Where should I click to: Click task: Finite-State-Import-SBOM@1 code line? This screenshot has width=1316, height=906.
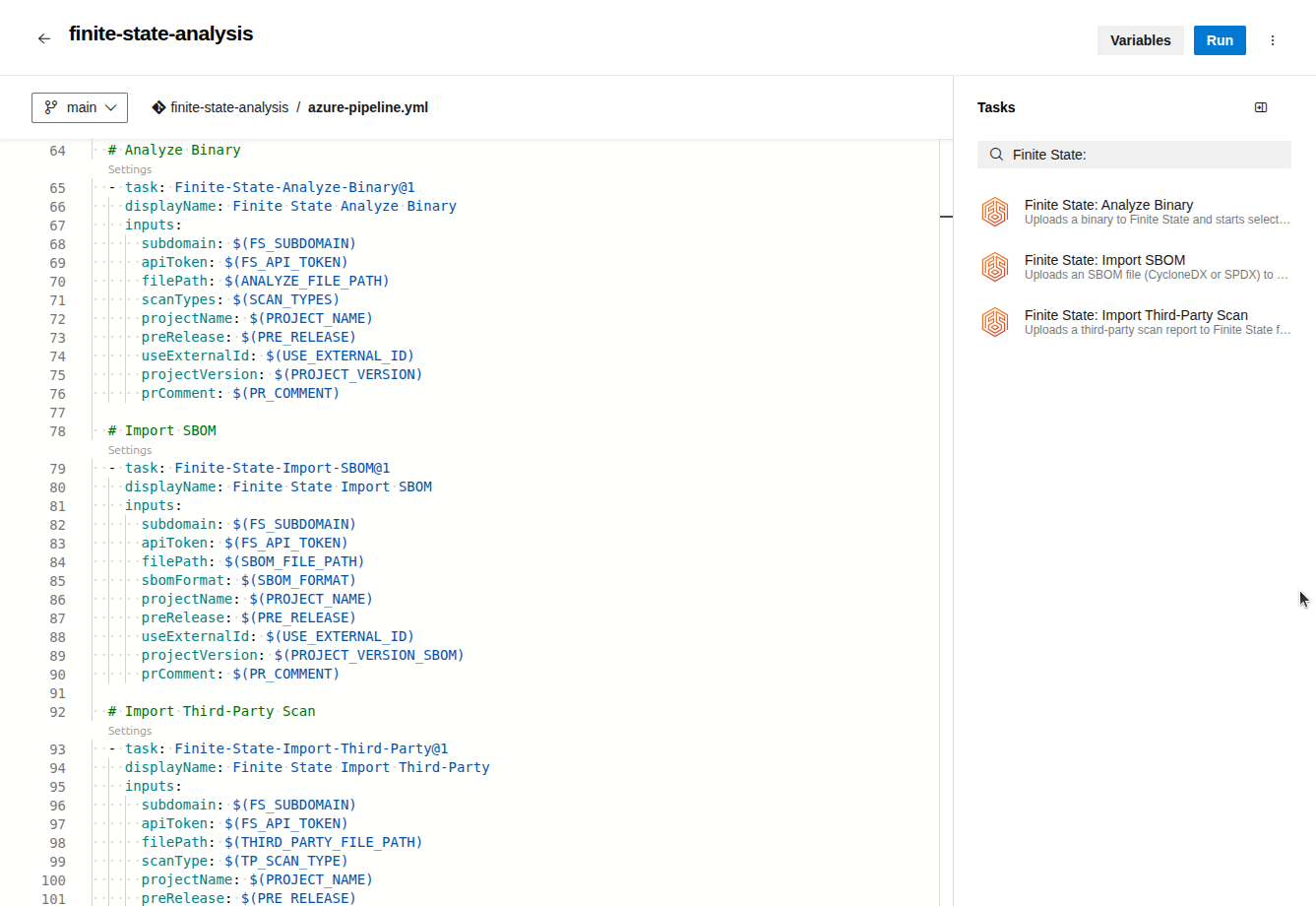249,469
